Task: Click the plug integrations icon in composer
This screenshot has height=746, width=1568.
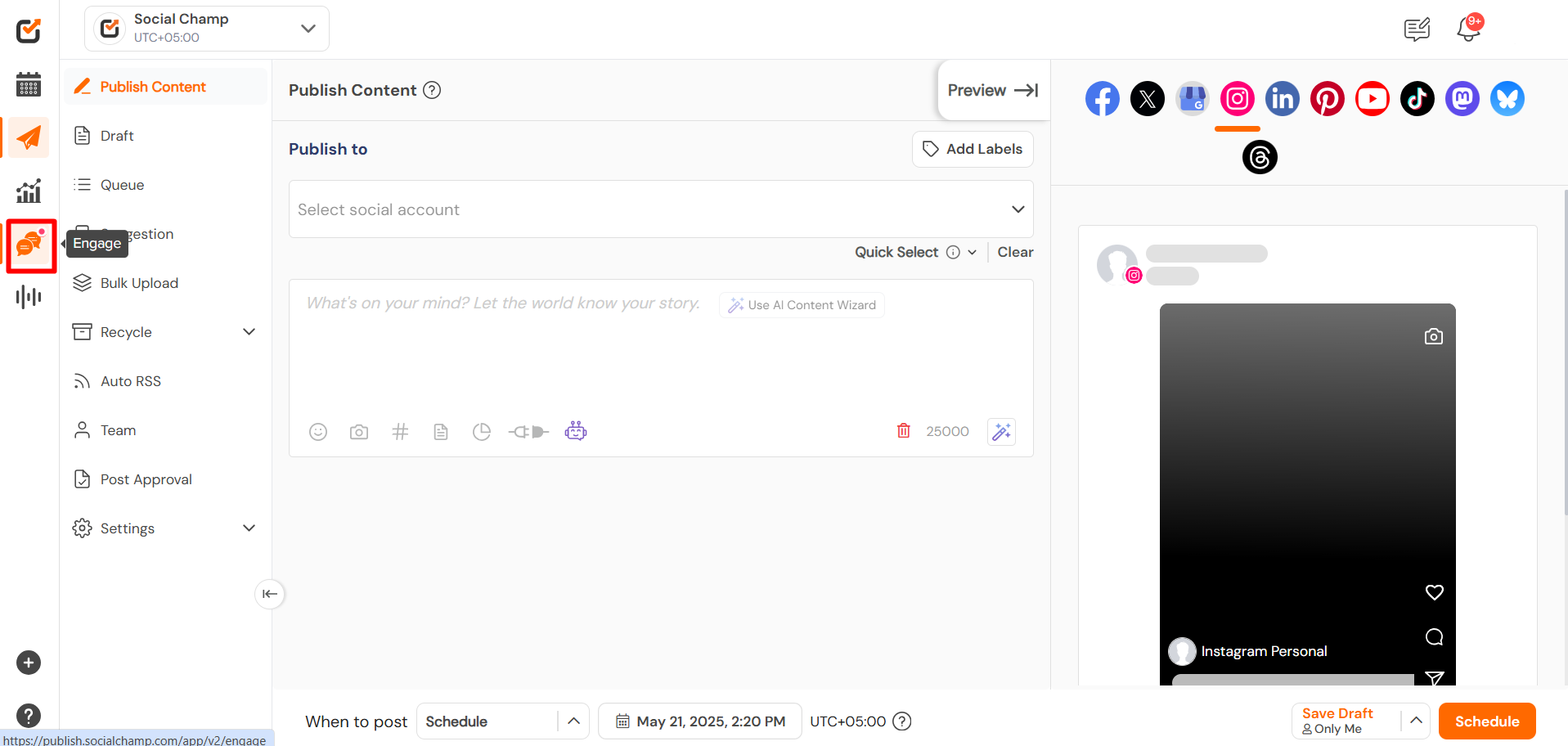Action: tap(528, 432)
